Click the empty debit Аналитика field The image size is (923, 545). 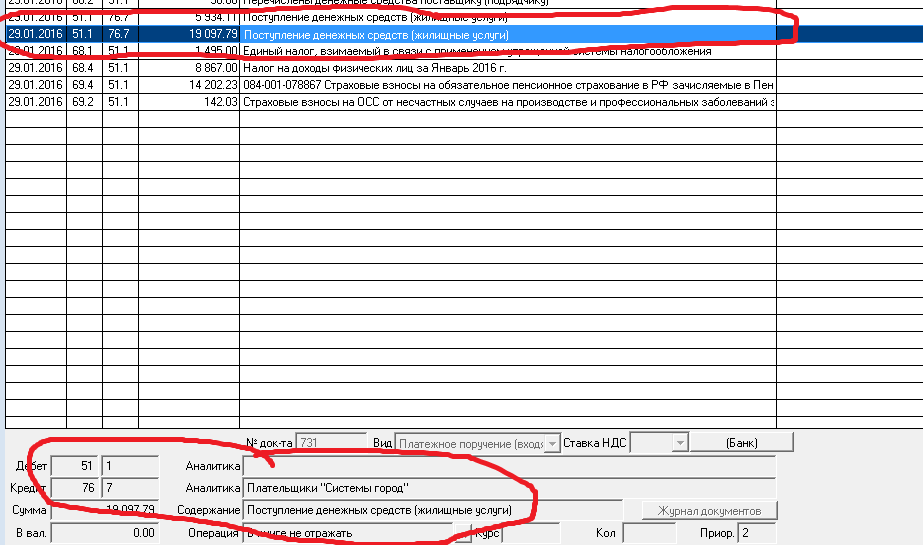510,466
